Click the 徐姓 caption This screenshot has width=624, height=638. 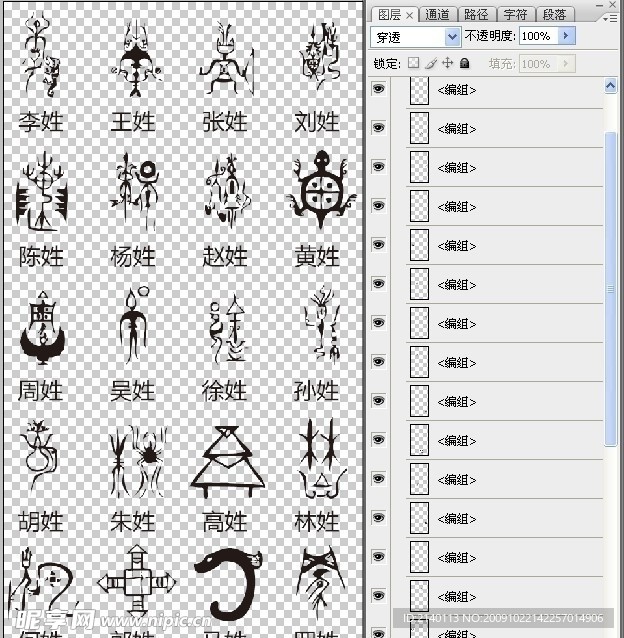tap(225, 391)
